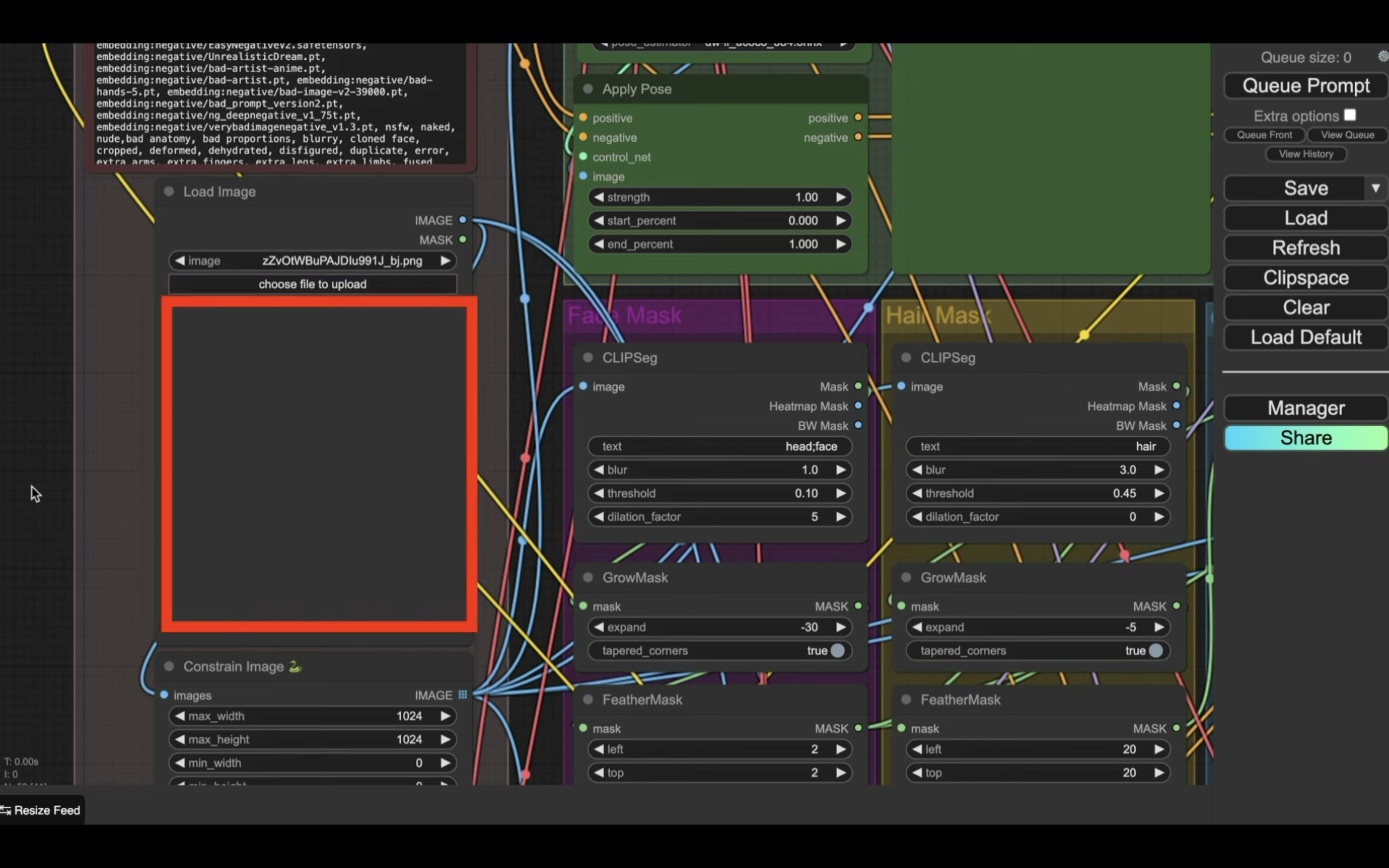Screen dimensions: 1389x868
Task: Click choose file to upload
Action: coord(313,284)
